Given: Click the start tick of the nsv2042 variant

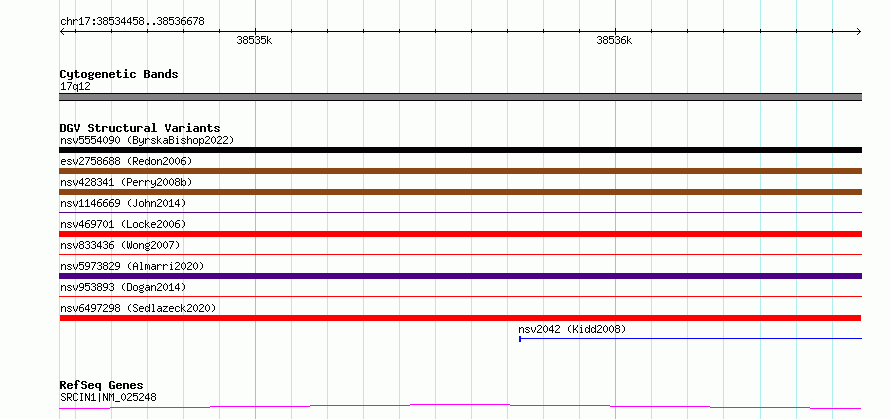Looking at the screenshot, I should 520,339.
